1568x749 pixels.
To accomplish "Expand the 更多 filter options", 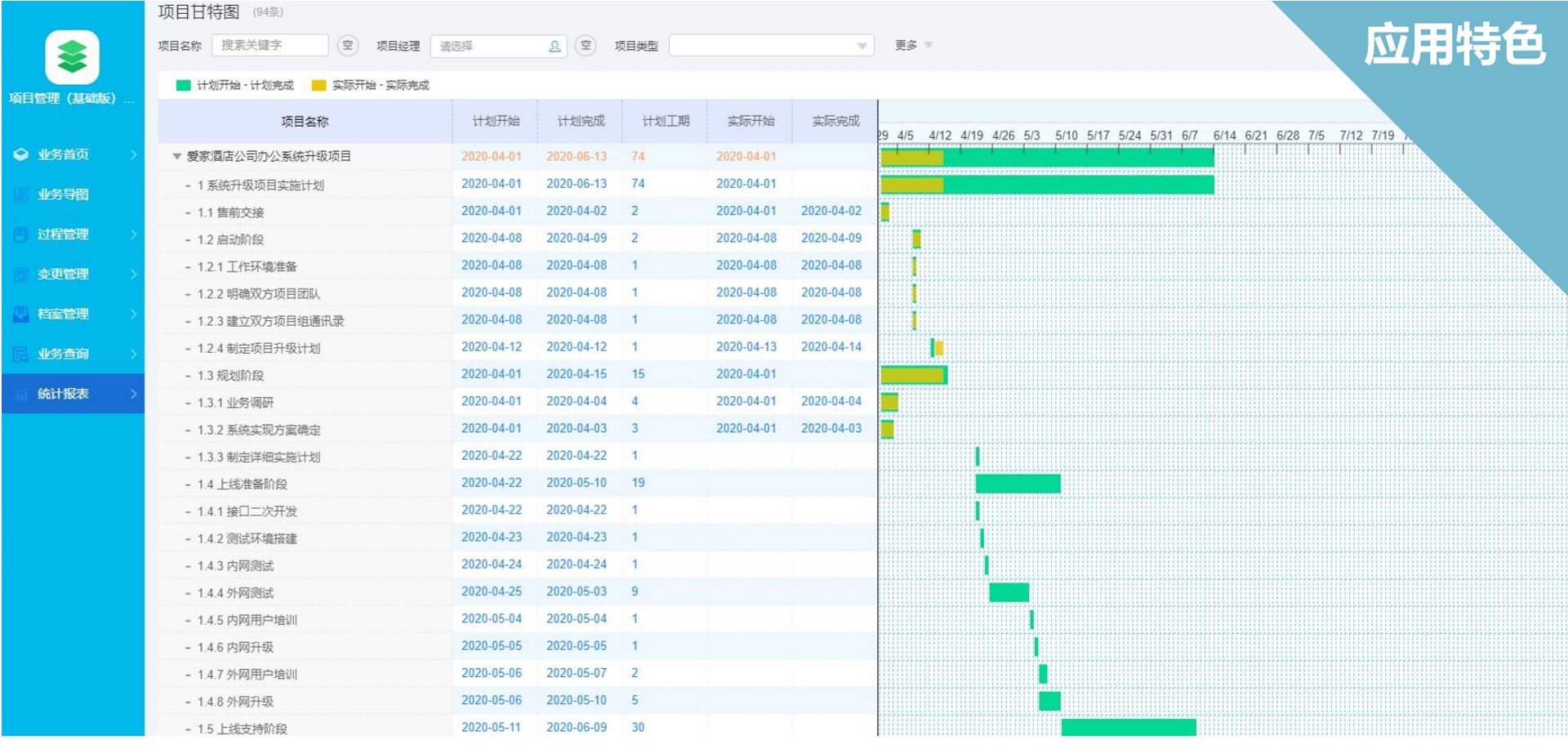I will [913, 46].
